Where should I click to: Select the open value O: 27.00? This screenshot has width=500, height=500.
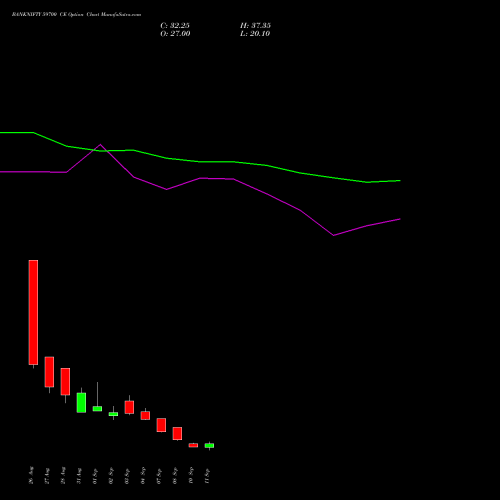pos(175,34)
